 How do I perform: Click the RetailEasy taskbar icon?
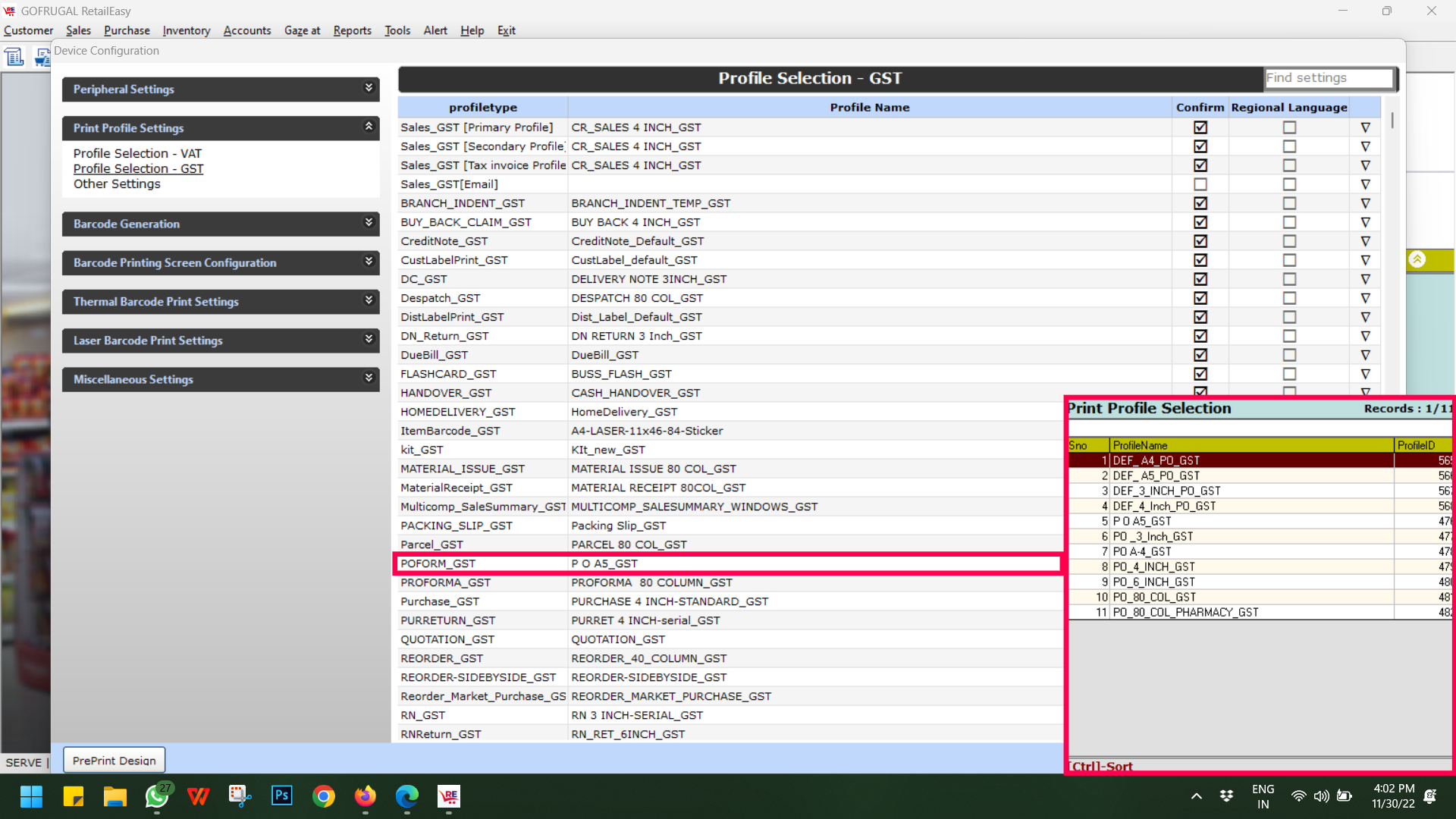click(x=449, y=796)
